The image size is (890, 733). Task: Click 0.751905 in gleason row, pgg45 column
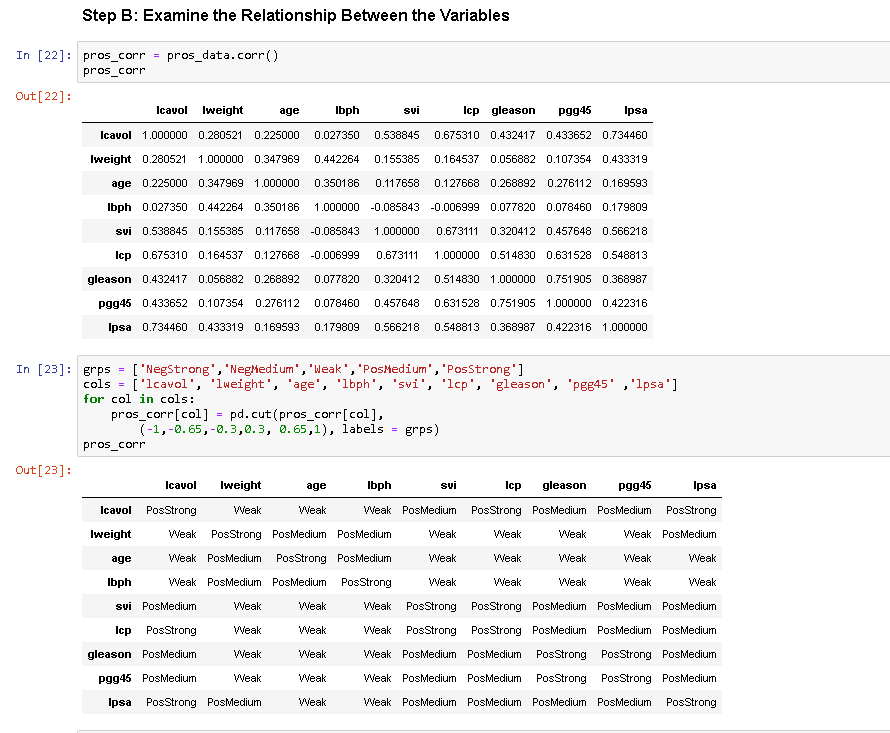click(x=569, y=279)
